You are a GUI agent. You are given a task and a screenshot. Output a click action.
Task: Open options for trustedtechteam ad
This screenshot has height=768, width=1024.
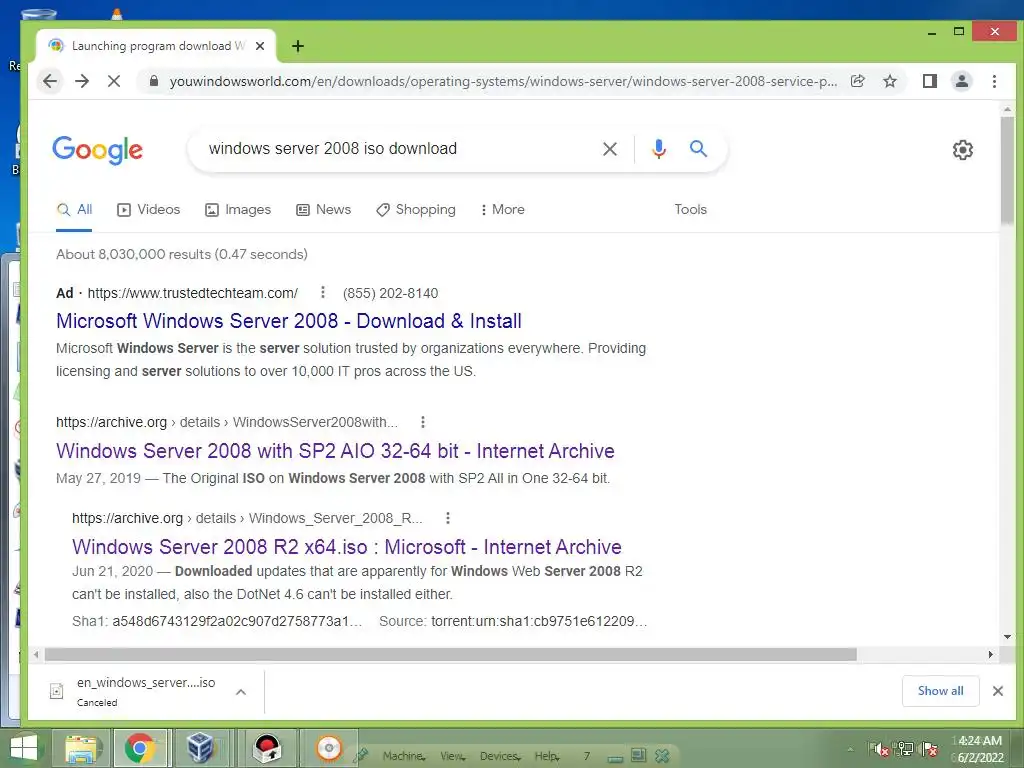point(323,292)
